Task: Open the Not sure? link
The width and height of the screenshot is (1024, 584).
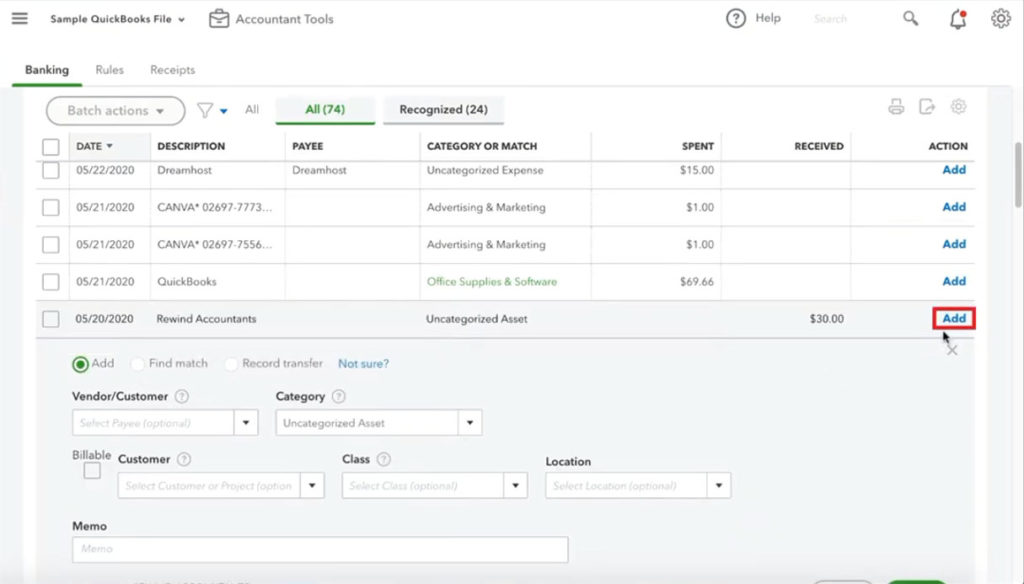Action: pyautogui.click(x=363, y=364)
